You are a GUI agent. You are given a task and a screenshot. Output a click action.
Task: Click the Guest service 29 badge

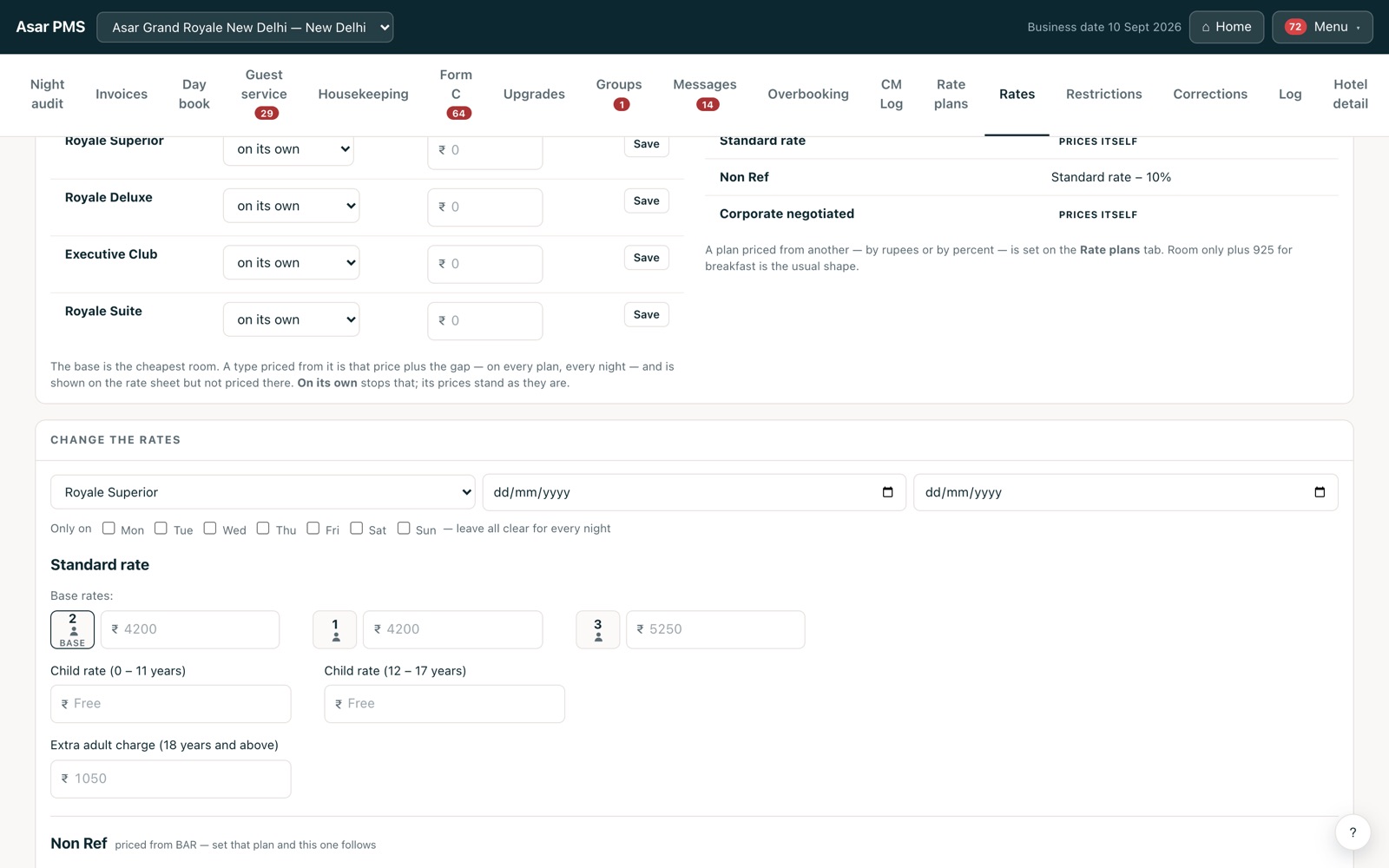[267, 113]
